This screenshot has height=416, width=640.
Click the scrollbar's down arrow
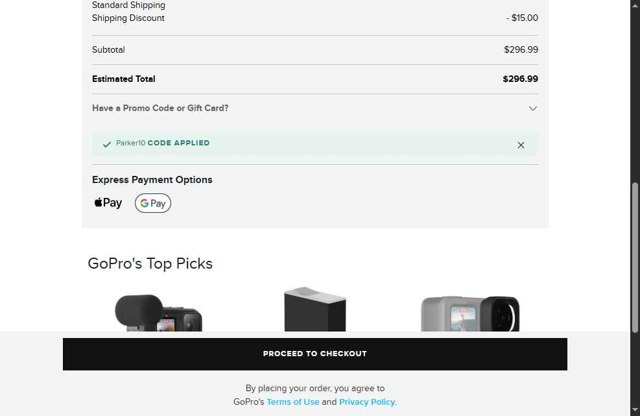pos(634,410)
